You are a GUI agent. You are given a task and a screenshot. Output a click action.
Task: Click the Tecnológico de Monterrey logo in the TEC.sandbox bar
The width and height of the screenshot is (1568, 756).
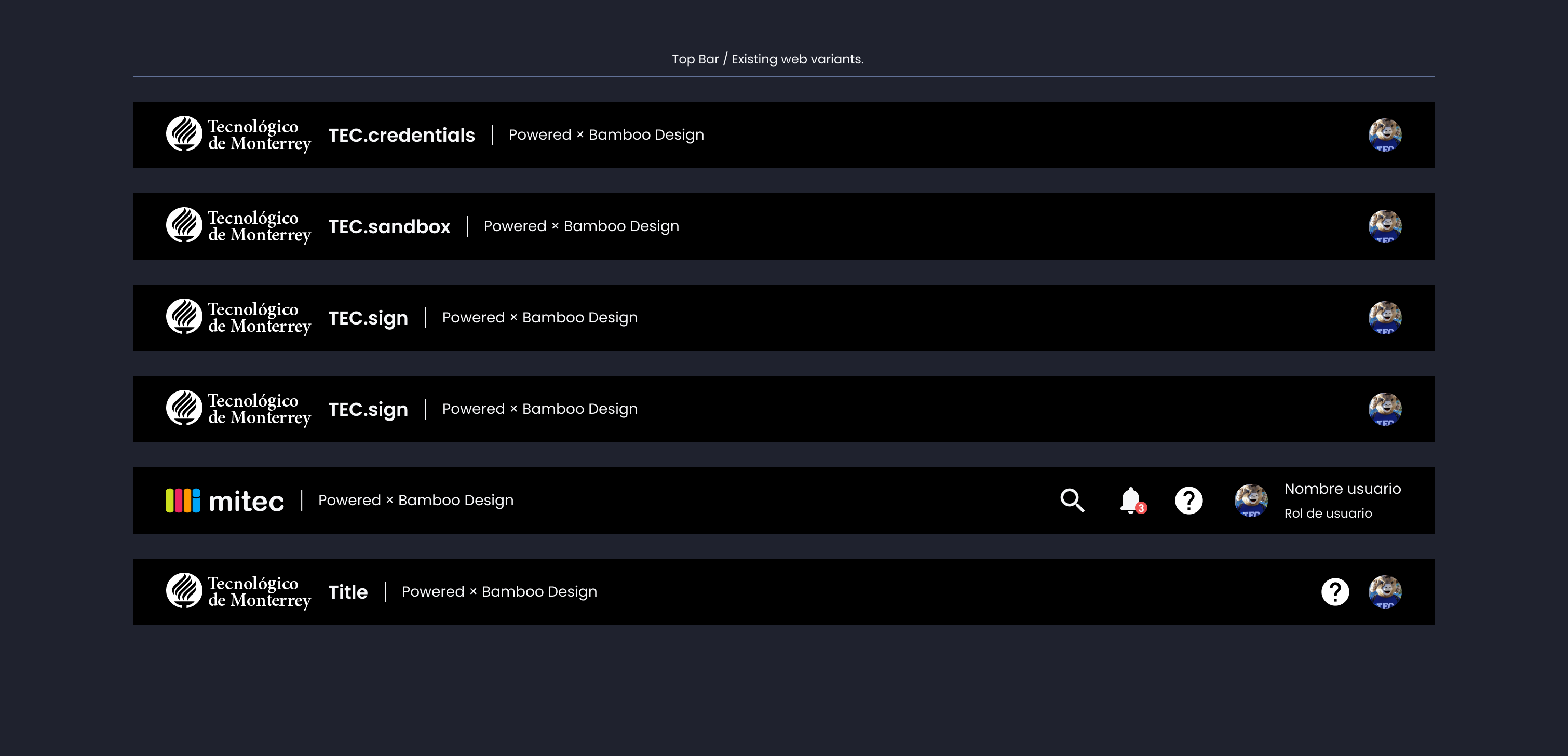(x=239, y=226)
